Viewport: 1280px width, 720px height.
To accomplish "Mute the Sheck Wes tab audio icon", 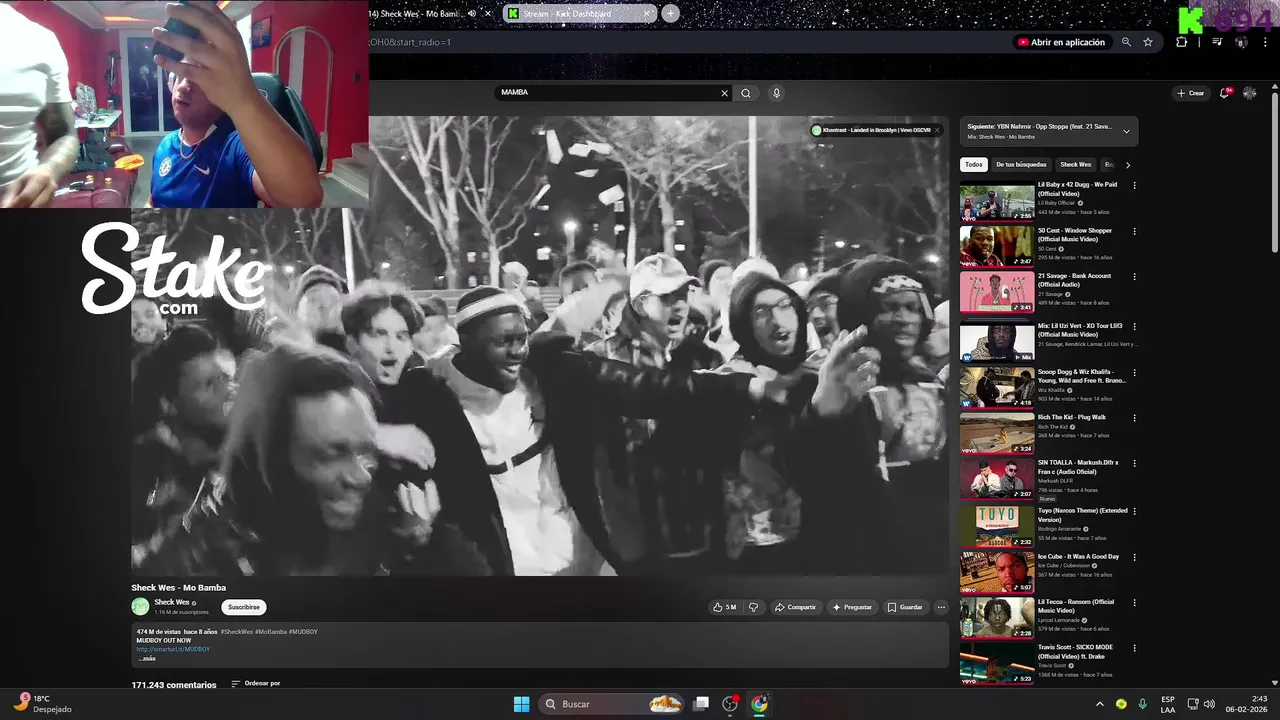I will pos(472,13).
